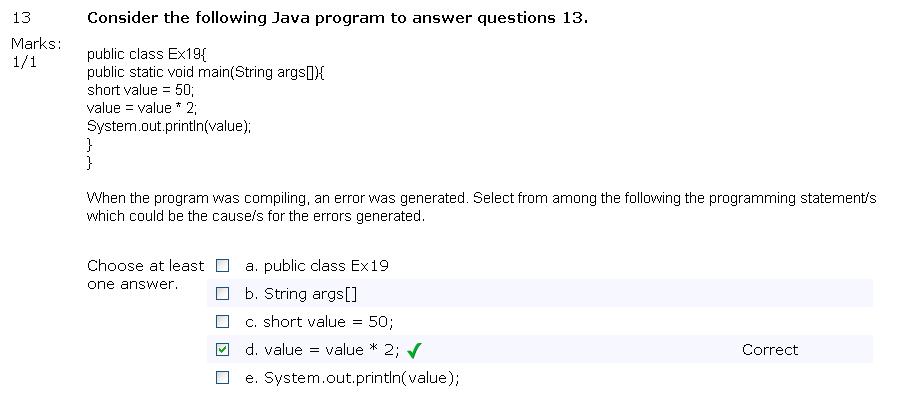This screenshot has width=924, height=395.
Task: Click option label 'c. short value = 50;'
Action: point(319,321)
